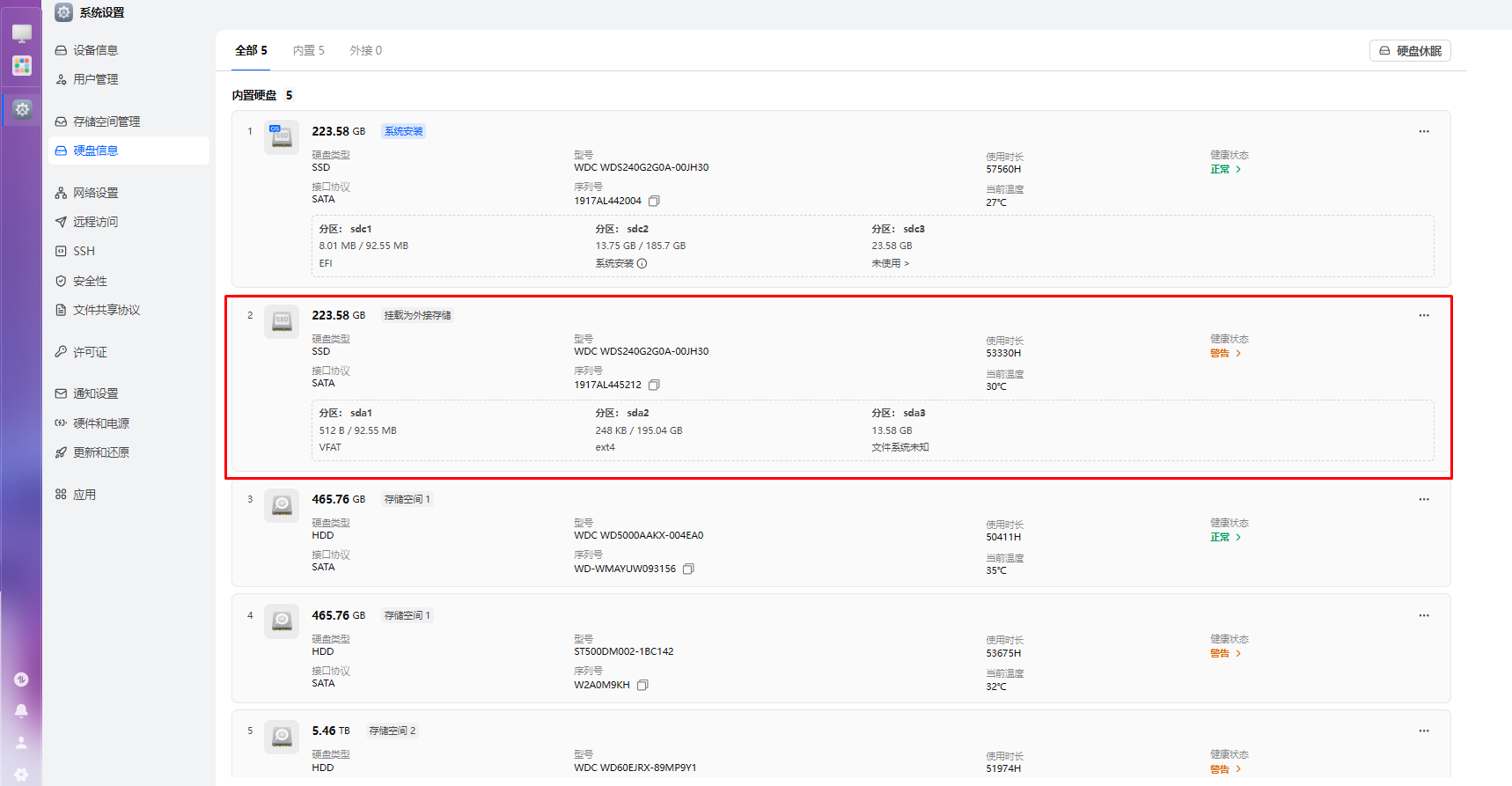Copy serial number WD-WMAYUW093156
Viewport: 1512px width, 786px height.
[x=688, y=569]
